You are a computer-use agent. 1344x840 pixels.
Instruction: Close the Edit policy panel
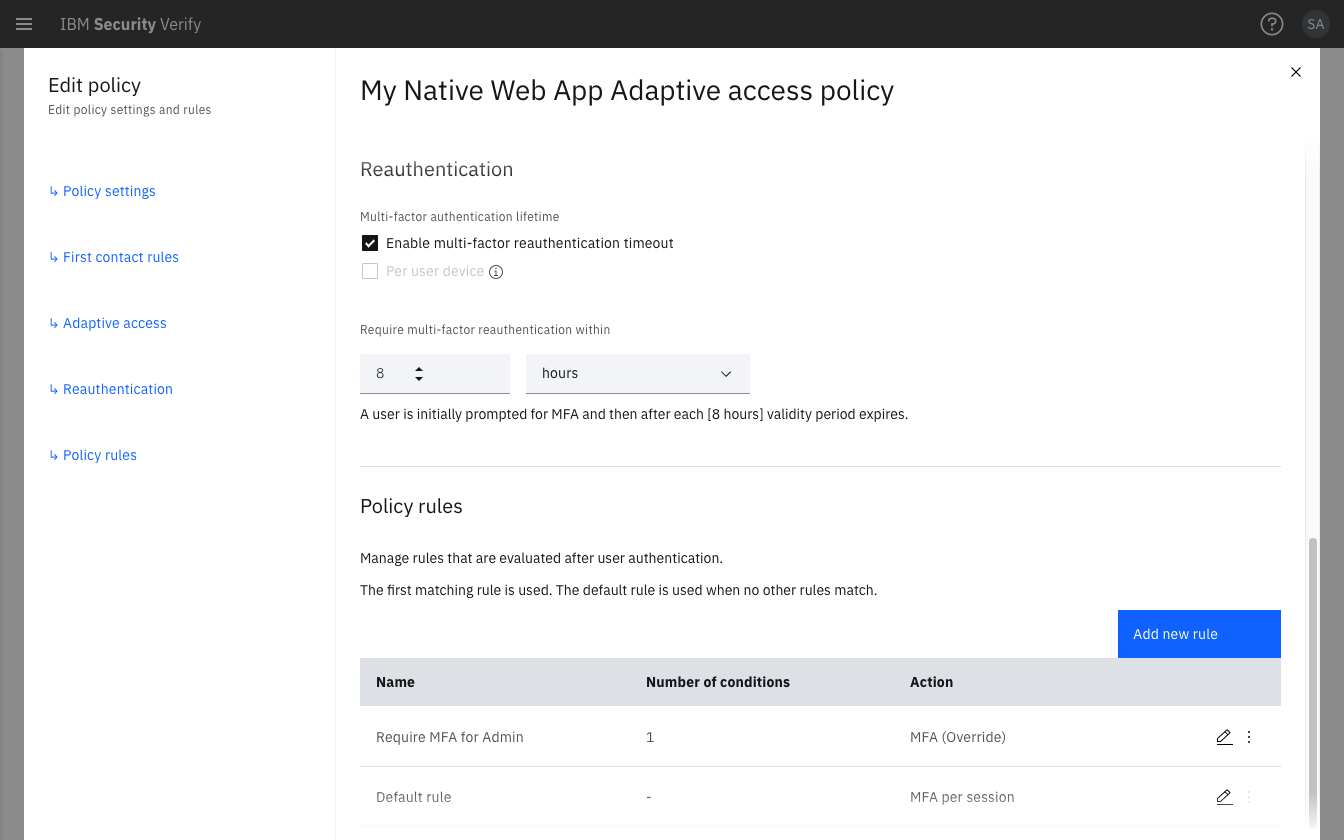[x=1296, y=72]
